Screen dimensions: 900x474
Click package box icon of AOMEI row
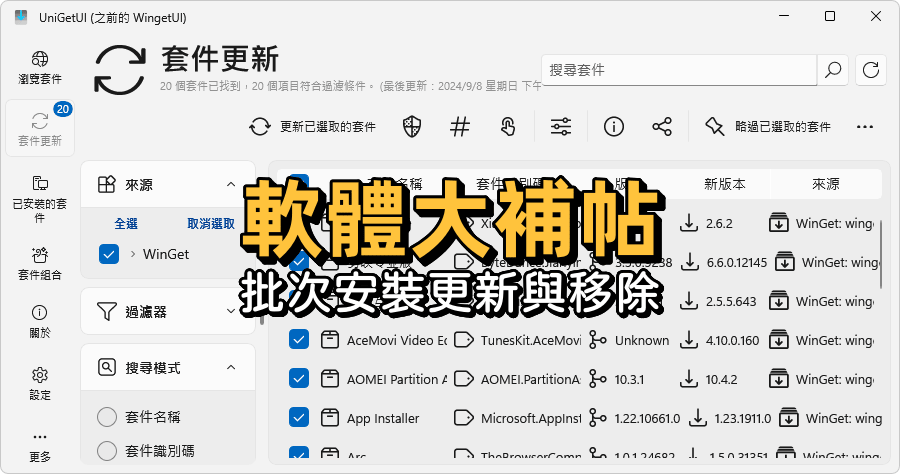pyautogui.click(x=329, y=379)
